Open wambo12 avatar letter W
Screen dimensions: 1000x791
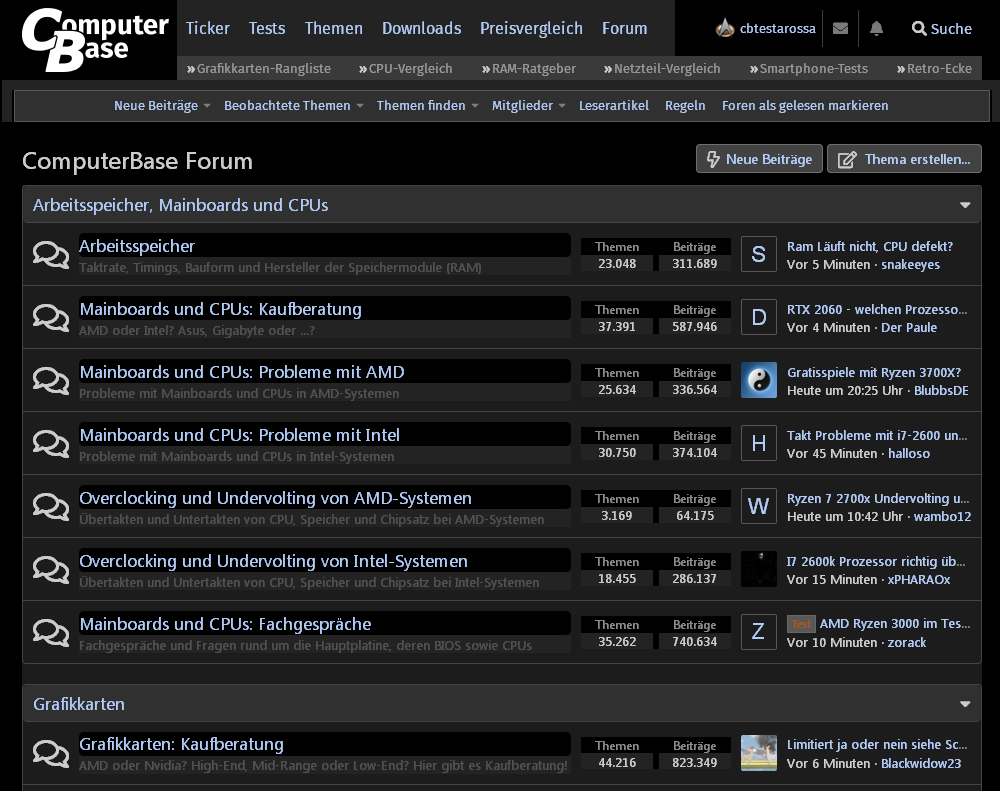[x=759, y=506]
